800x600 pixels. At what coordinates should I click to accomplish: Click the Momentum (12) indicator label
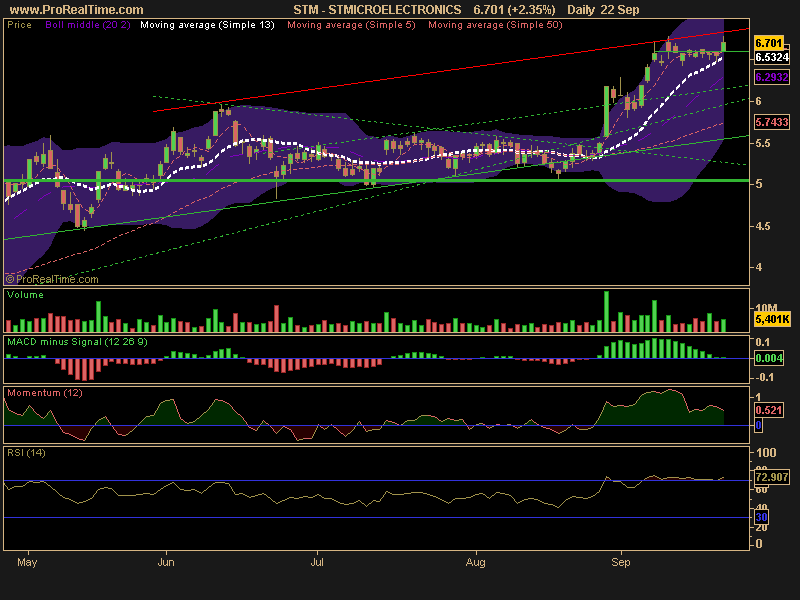[x=44, y=393]
